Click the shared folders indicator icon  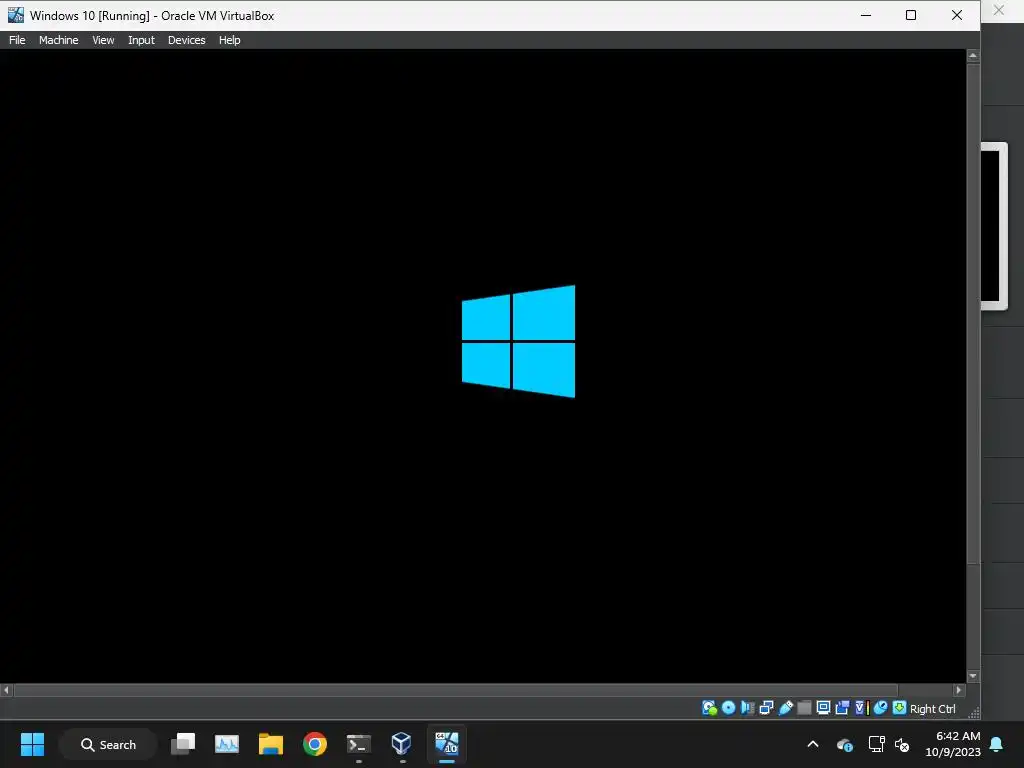pyautogui.click(x=805, y=708)
